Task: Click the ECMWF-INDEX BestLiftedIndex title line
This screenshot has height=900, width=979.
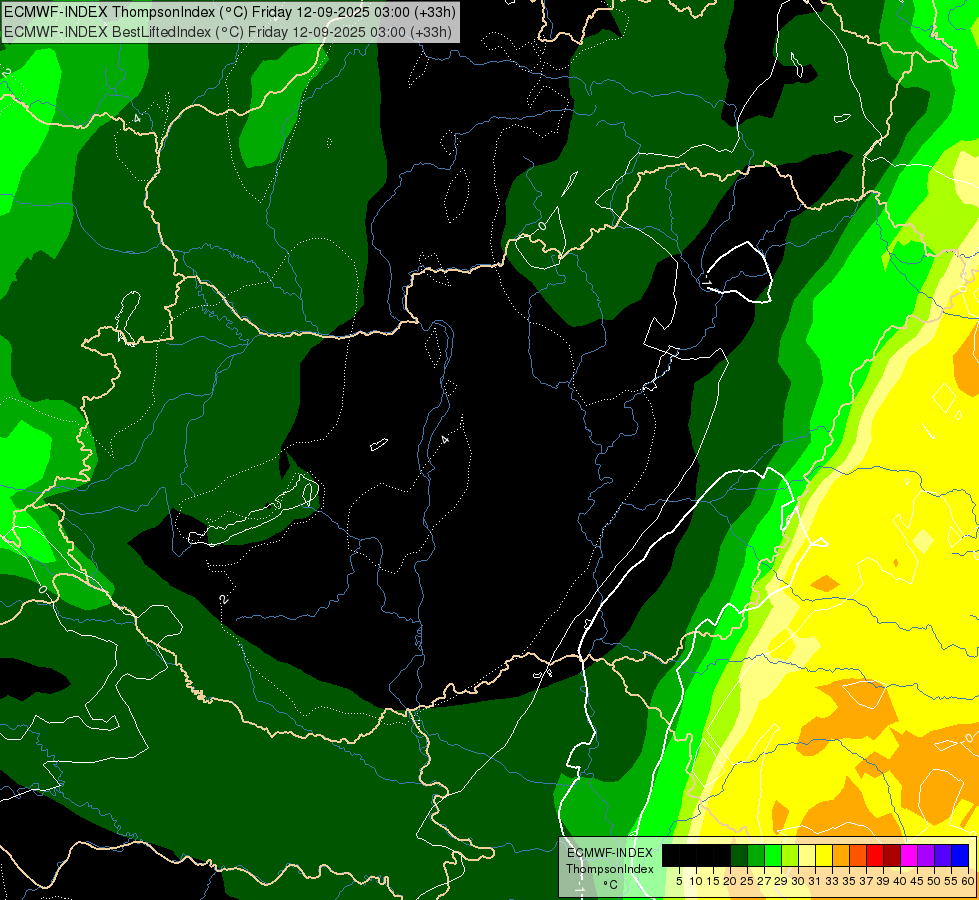Action: pos(228,31)
